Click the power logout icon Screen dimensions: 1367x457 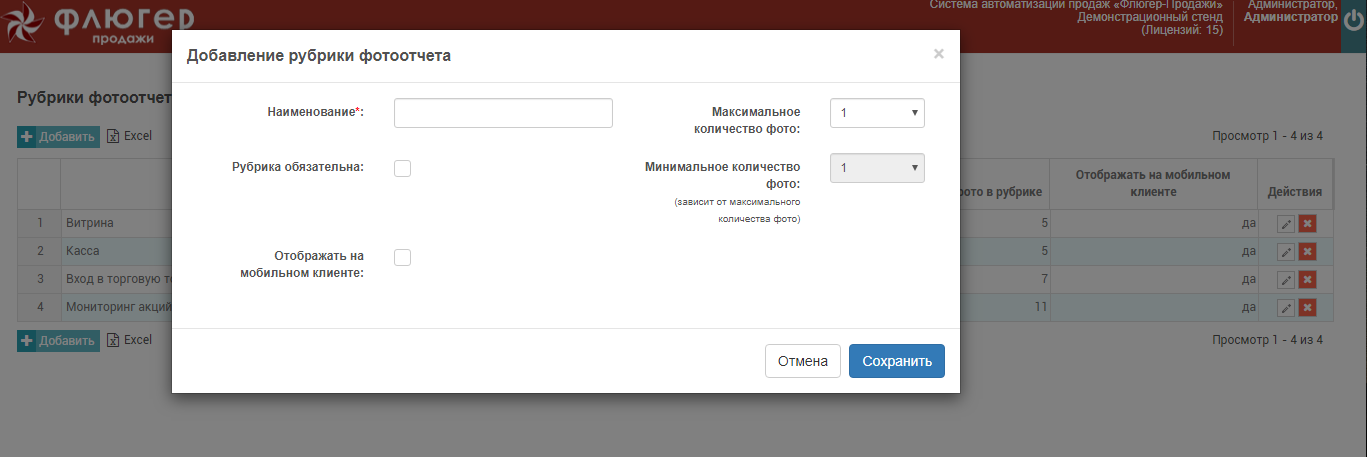[1353, 22]
